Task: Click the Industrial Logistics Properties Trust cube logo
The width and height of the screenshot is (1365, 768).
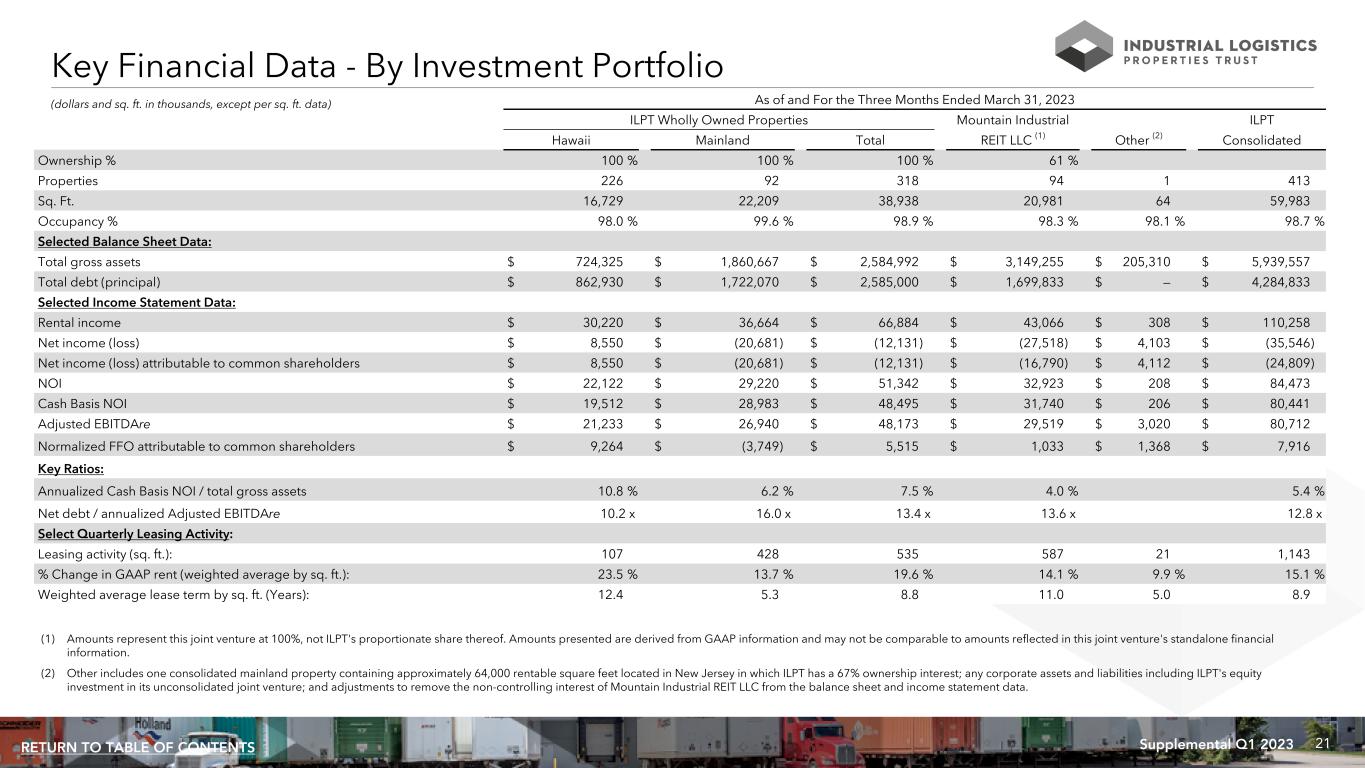Action: [x=1084, y=46]
